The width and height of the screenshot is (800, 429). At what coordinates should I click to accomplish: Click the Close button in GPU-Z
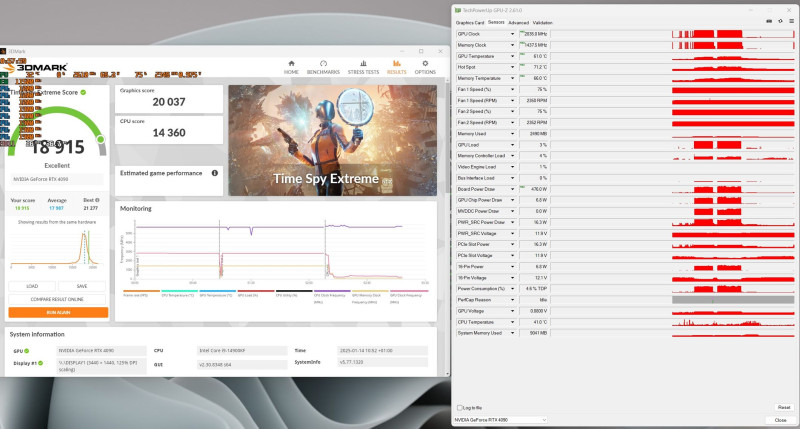tap(781, 420)
